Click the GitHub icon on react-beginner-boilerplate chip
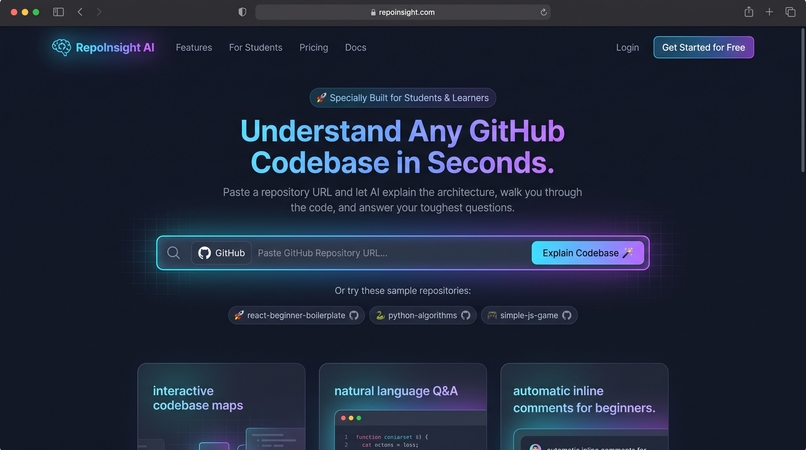The width and height of the screenshot is (806, 450). click(354, 315)
